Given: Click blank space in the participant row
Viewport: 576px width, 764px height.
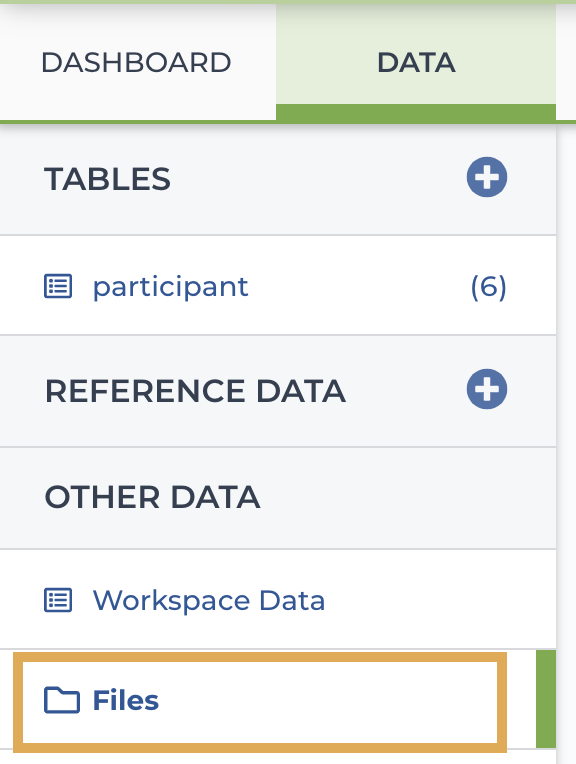Looking at the screenshot, I should pos(358,286).
